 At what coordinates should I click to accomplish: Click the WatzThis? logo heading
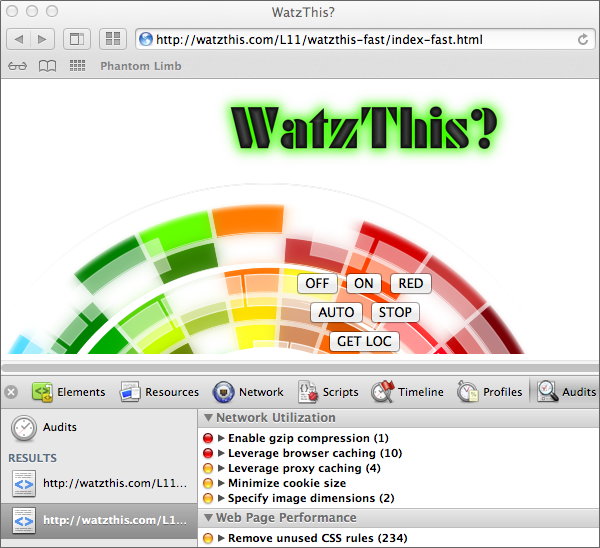[364, 129]
